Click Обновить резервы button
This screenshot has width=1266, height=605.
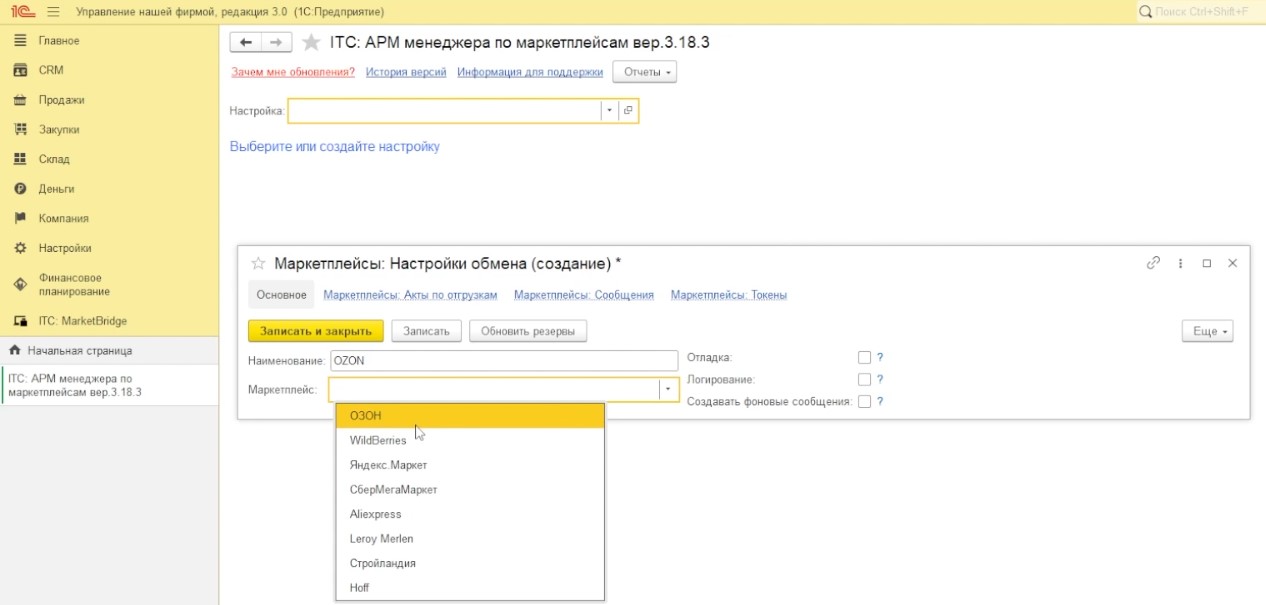528,331
